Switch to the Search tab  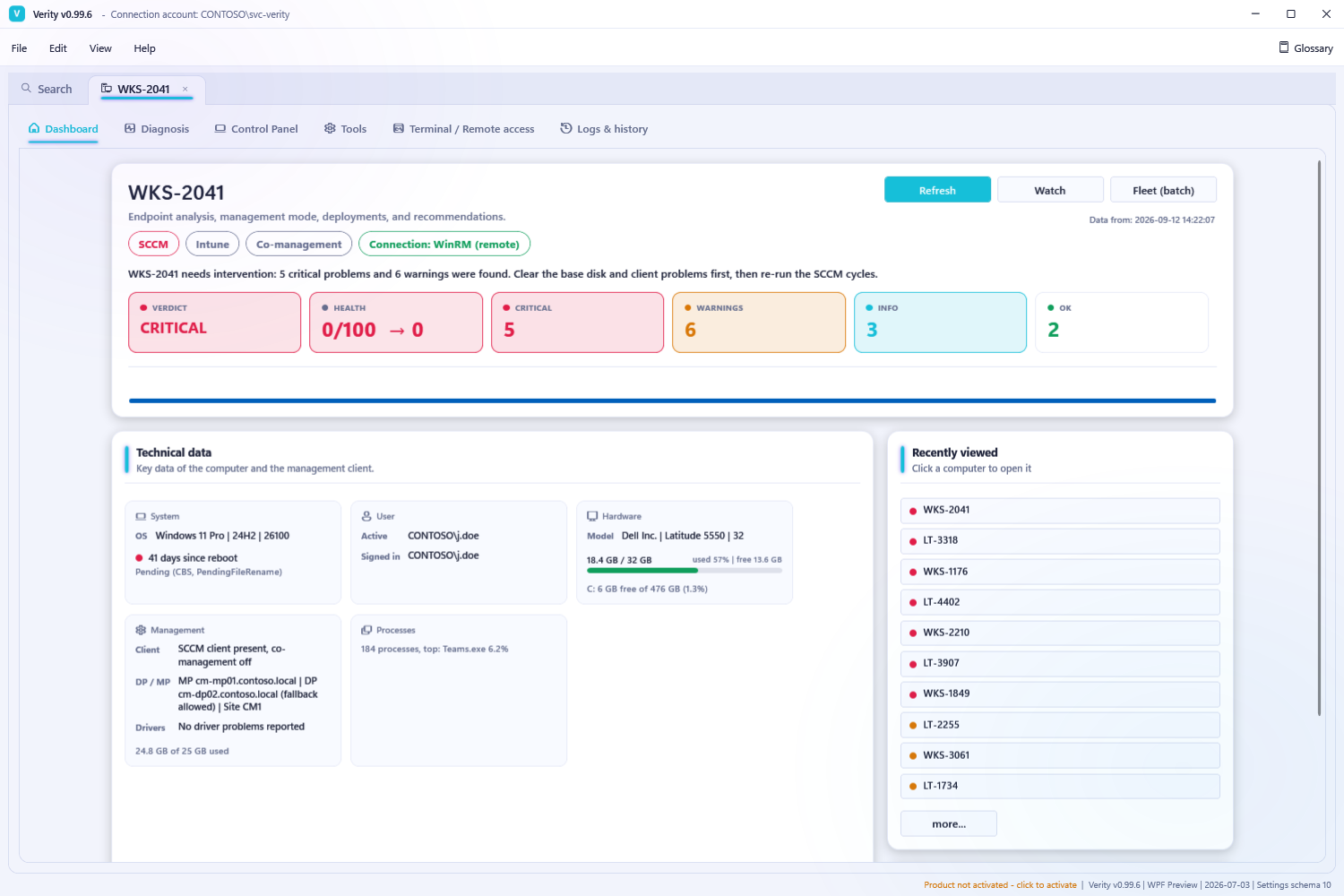click(47, 89)
